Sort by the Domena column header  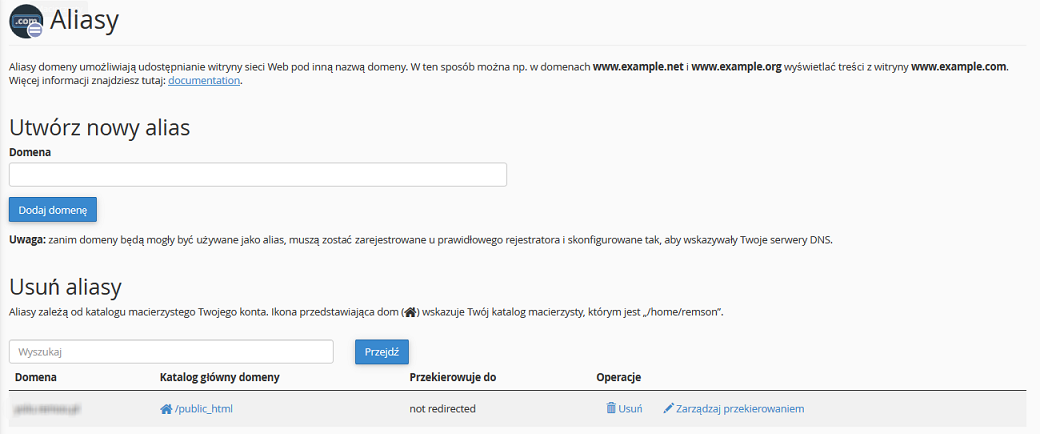[x=36, y=378]
